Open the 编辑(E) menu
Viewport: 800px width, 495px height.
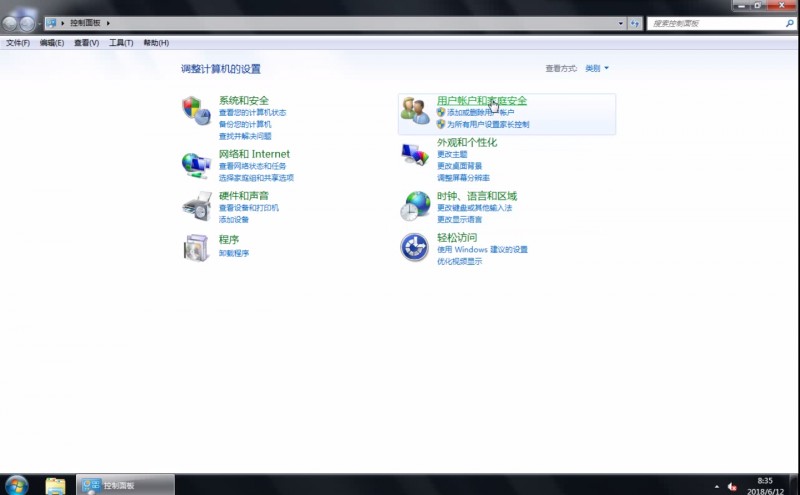pyautogui.click(x=52, y=43)
